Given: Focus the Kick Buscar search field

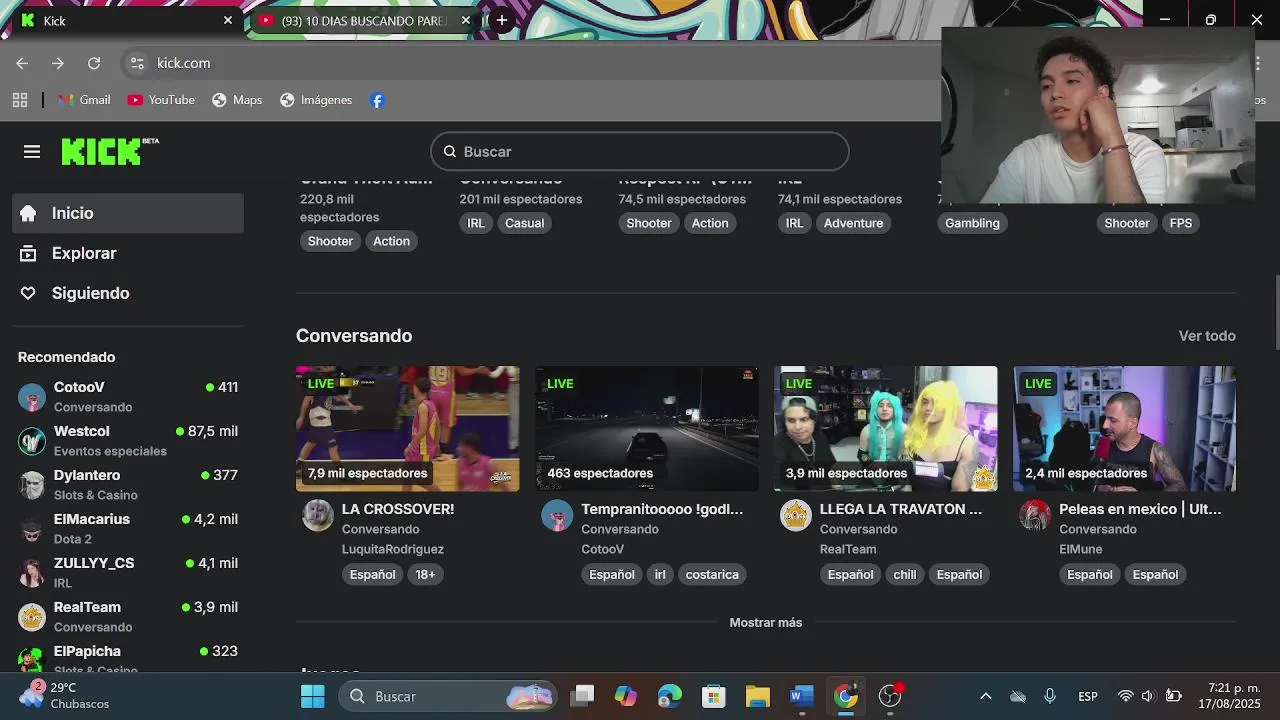Looking at the screenshot, I should pyautogui.click(x=640, y=151).
